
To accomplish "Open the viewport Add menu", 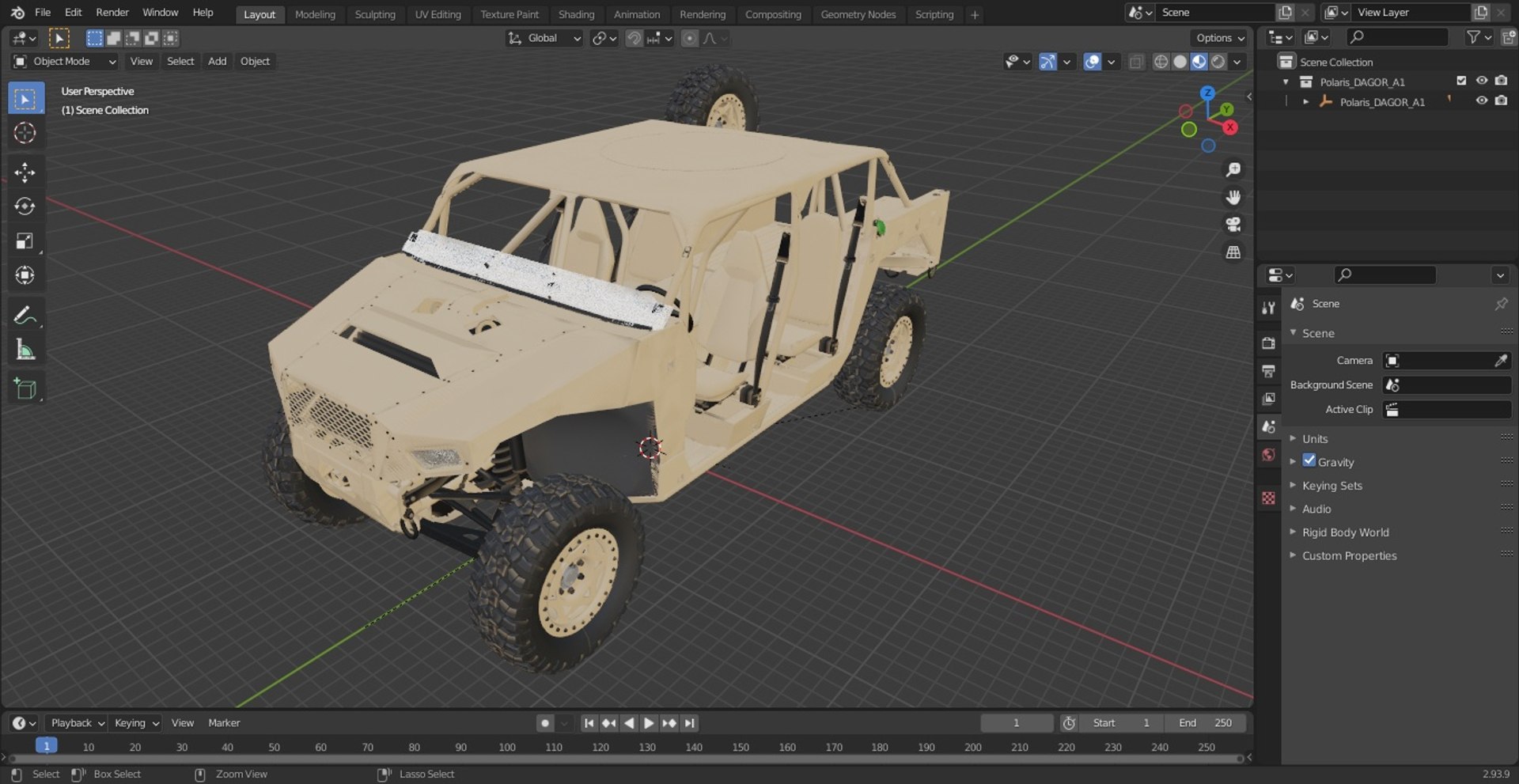I will pos(217,62).
